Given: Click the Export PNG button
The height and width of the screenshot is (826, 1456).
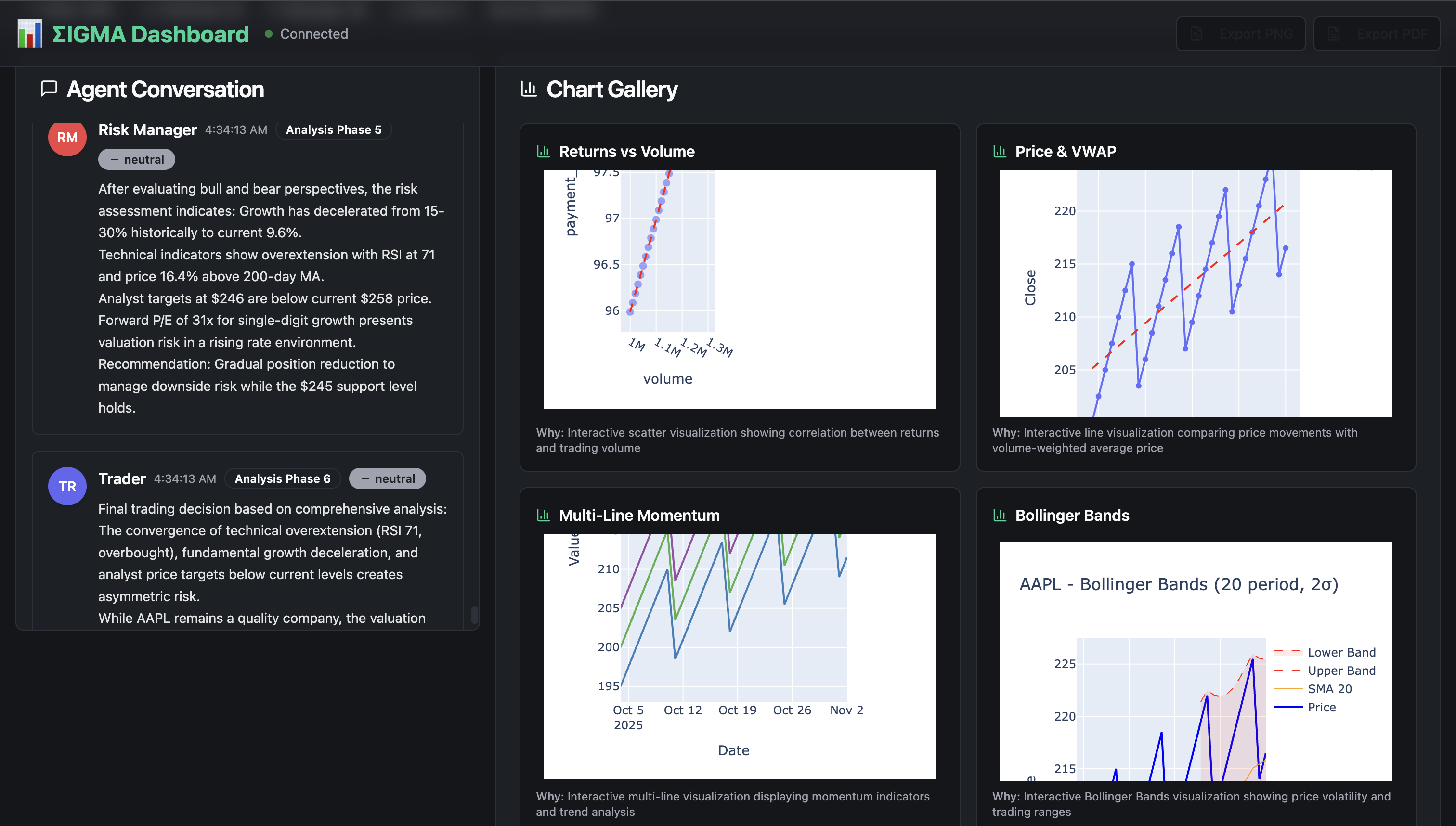Looking at the screenshot, I should click(x=1240, y=34).
